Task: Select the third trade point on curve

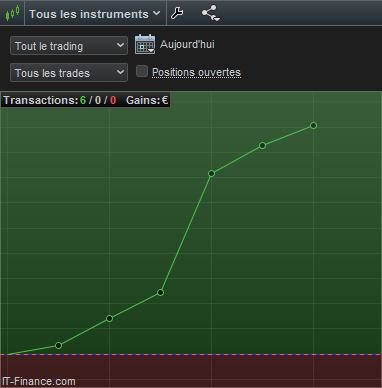Action: [160, 292]
